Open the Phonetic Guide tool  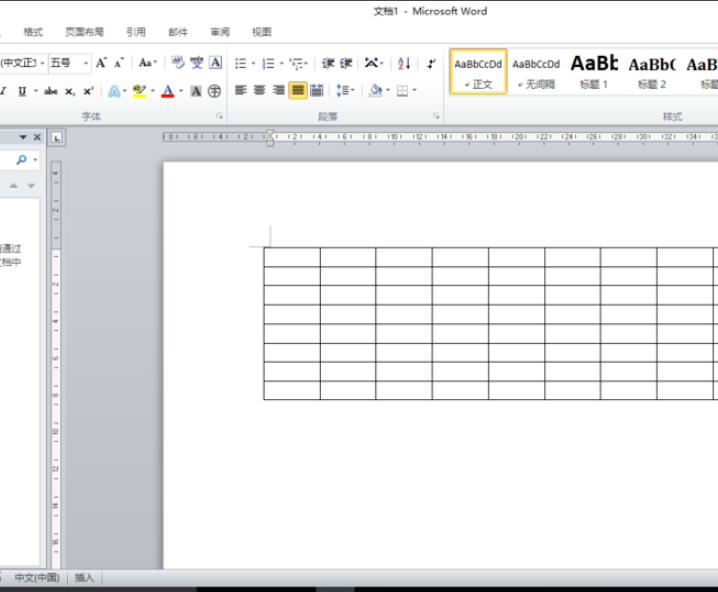tap(197, 63)
